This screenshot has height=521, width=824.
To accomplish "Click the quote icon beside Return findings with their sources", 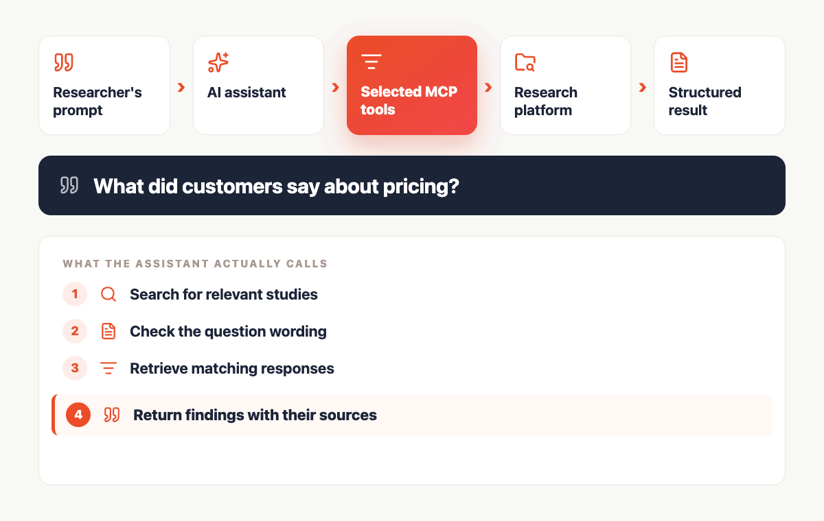I will pyautogui.click(x=111, y=415).
